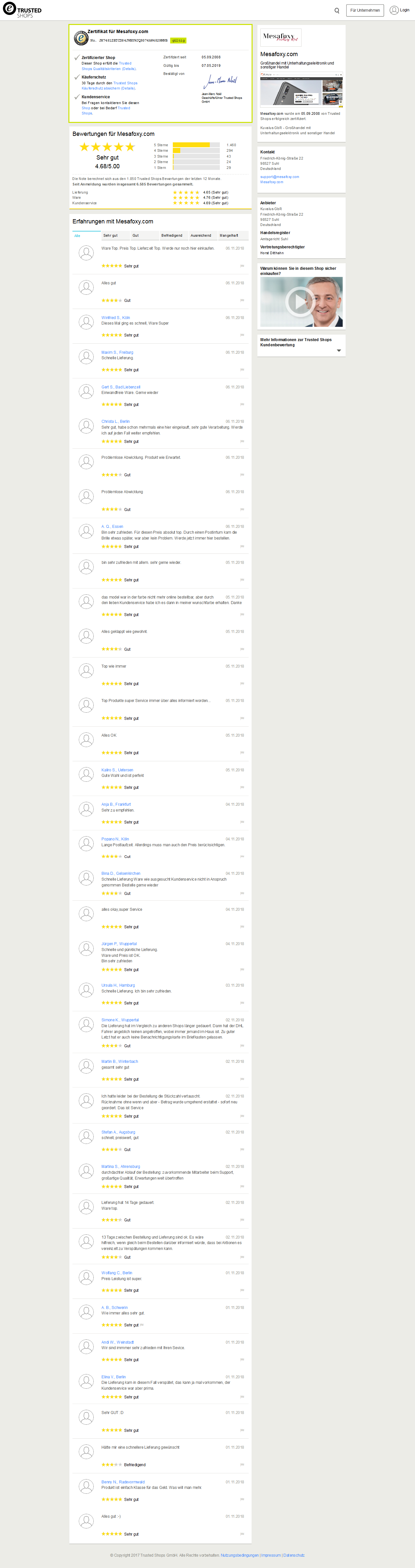Click avatar of Ursula H., Hamburg
The image size is (415, 1568).
coord(87,990)
